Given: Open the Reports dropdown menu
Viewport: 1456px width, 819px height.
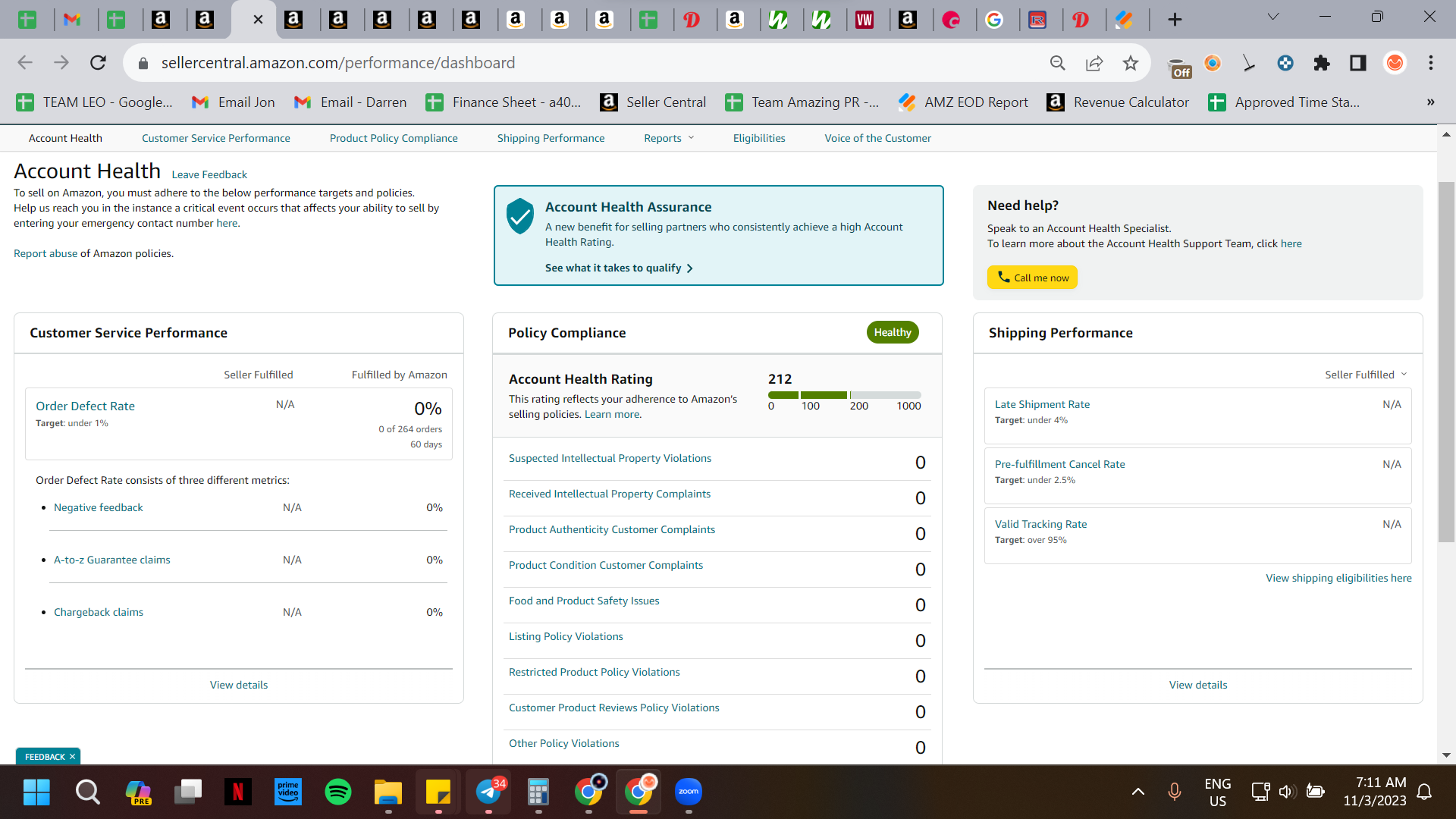Looking at the screenshot, I should tap(669, 138).
